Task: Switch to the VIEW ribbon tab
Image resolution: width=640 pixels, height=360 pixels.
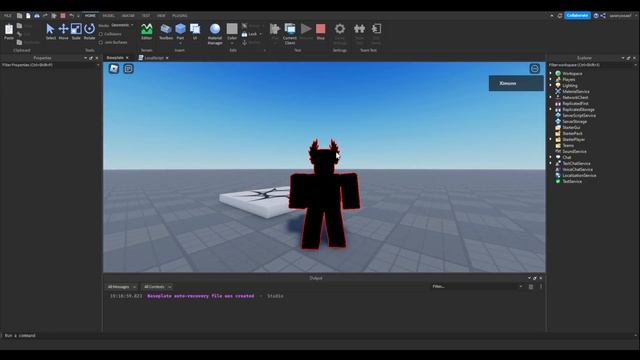Action: [161, 16]
